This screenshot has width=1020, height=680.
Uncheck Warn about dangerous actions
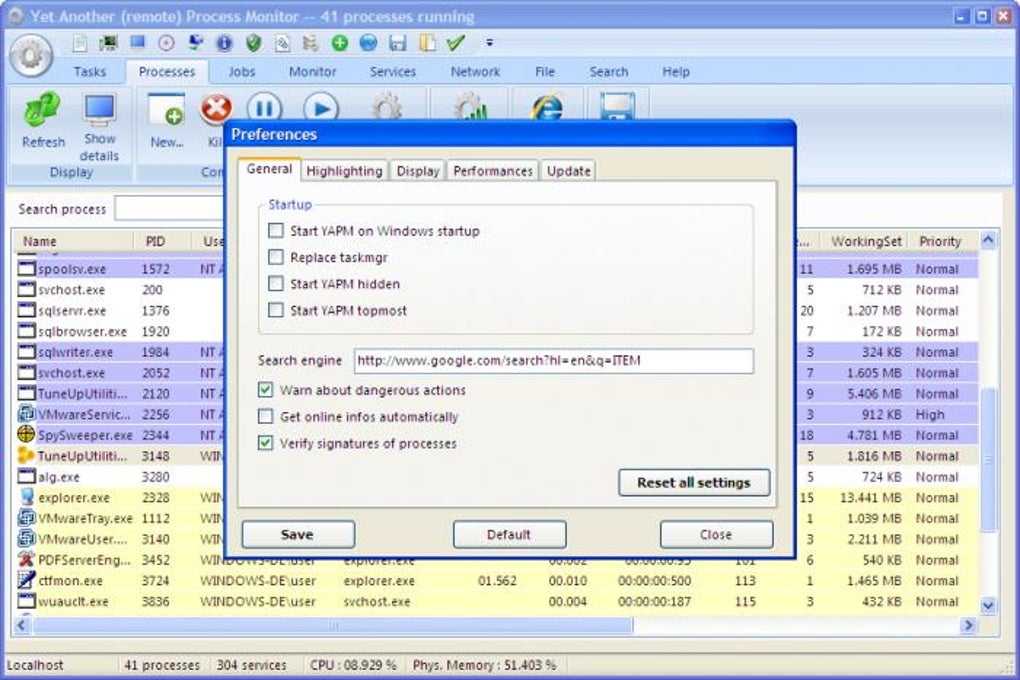coord(265,390)
